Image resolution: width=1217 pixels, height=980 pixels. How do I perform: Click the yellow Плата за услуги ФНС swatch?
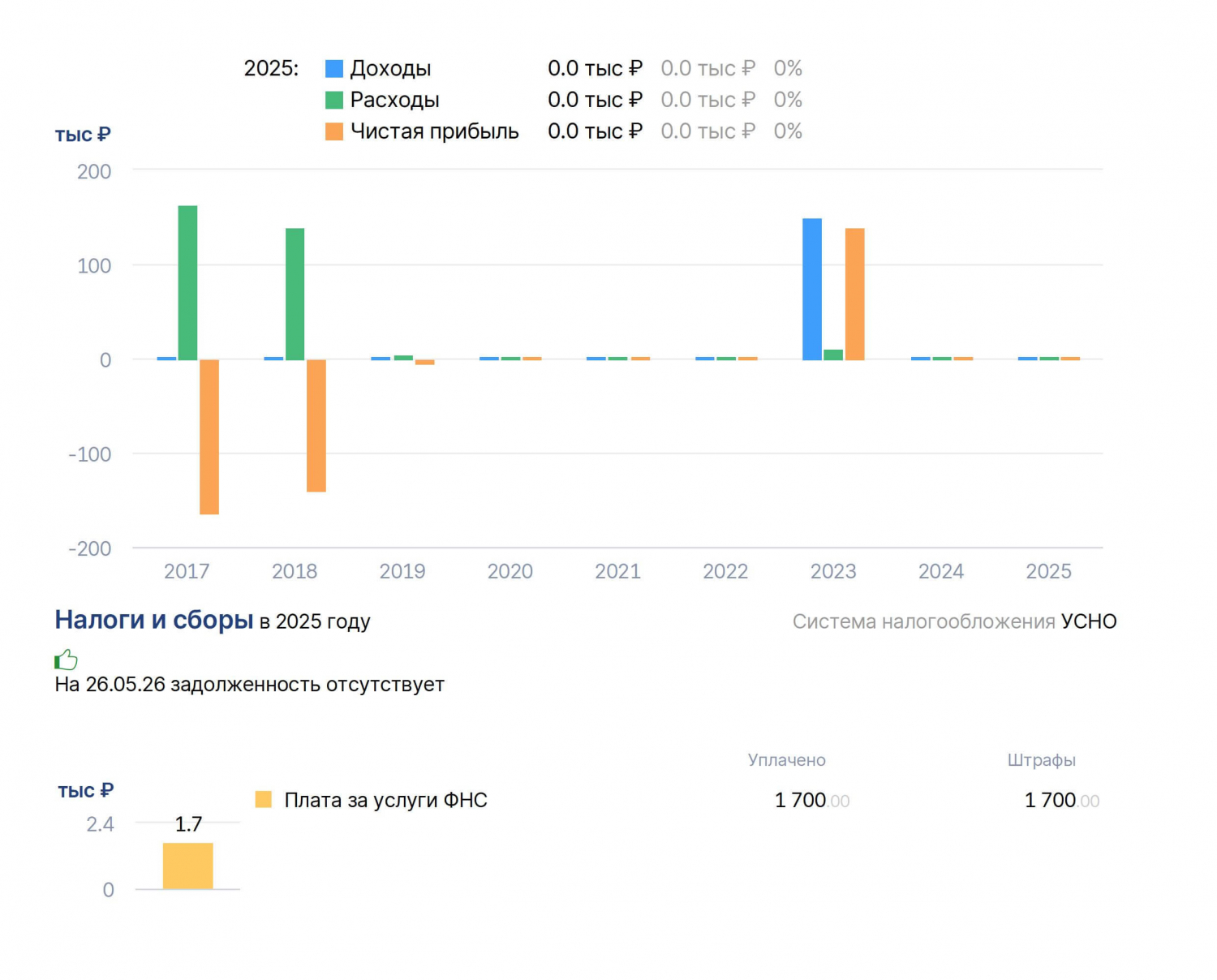[264, 800]
